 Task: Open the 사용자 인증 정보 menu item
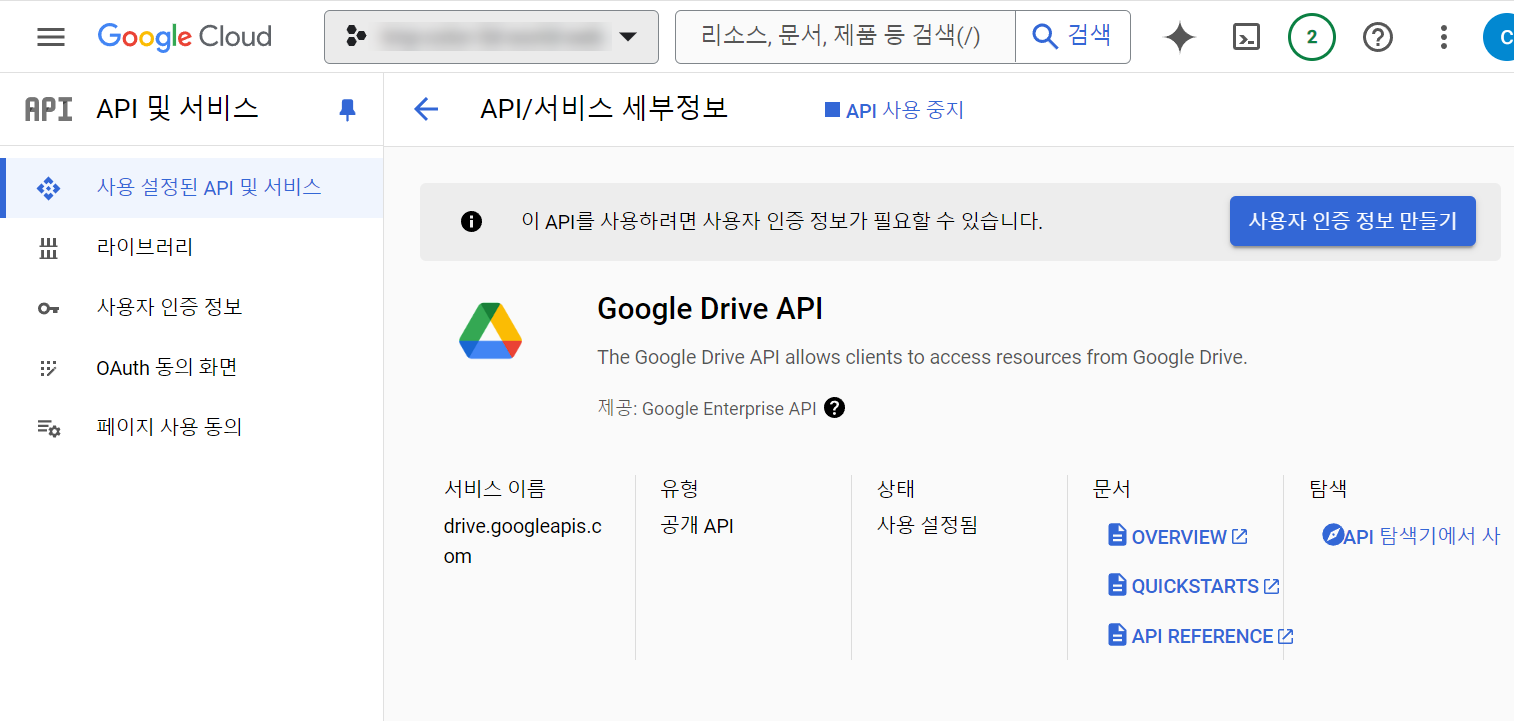[192, 307]
